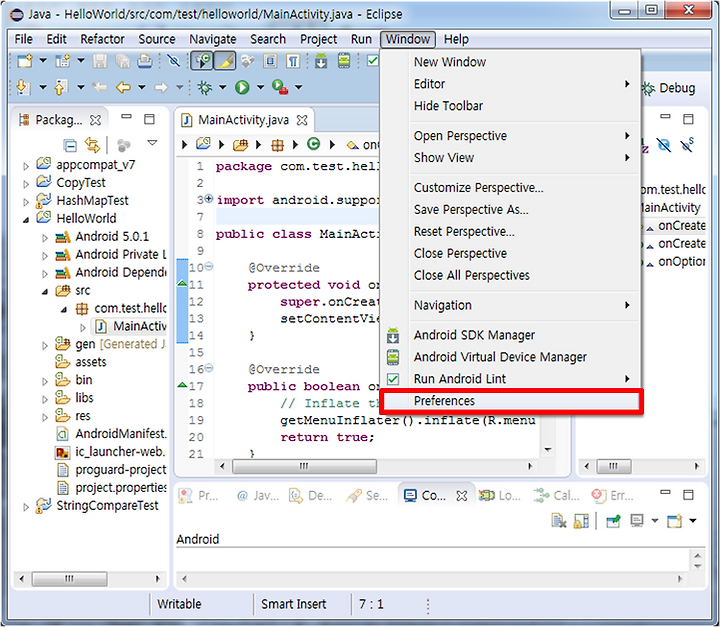Open the Editor submenu

[512, 84]
